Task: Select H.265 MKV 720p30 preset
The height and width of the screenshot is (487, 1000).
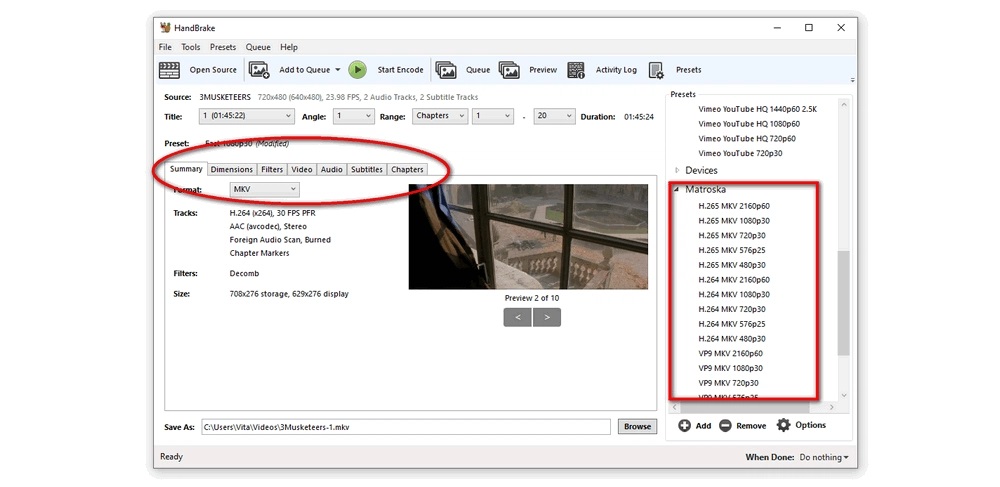Action: (x=732, y=235)
